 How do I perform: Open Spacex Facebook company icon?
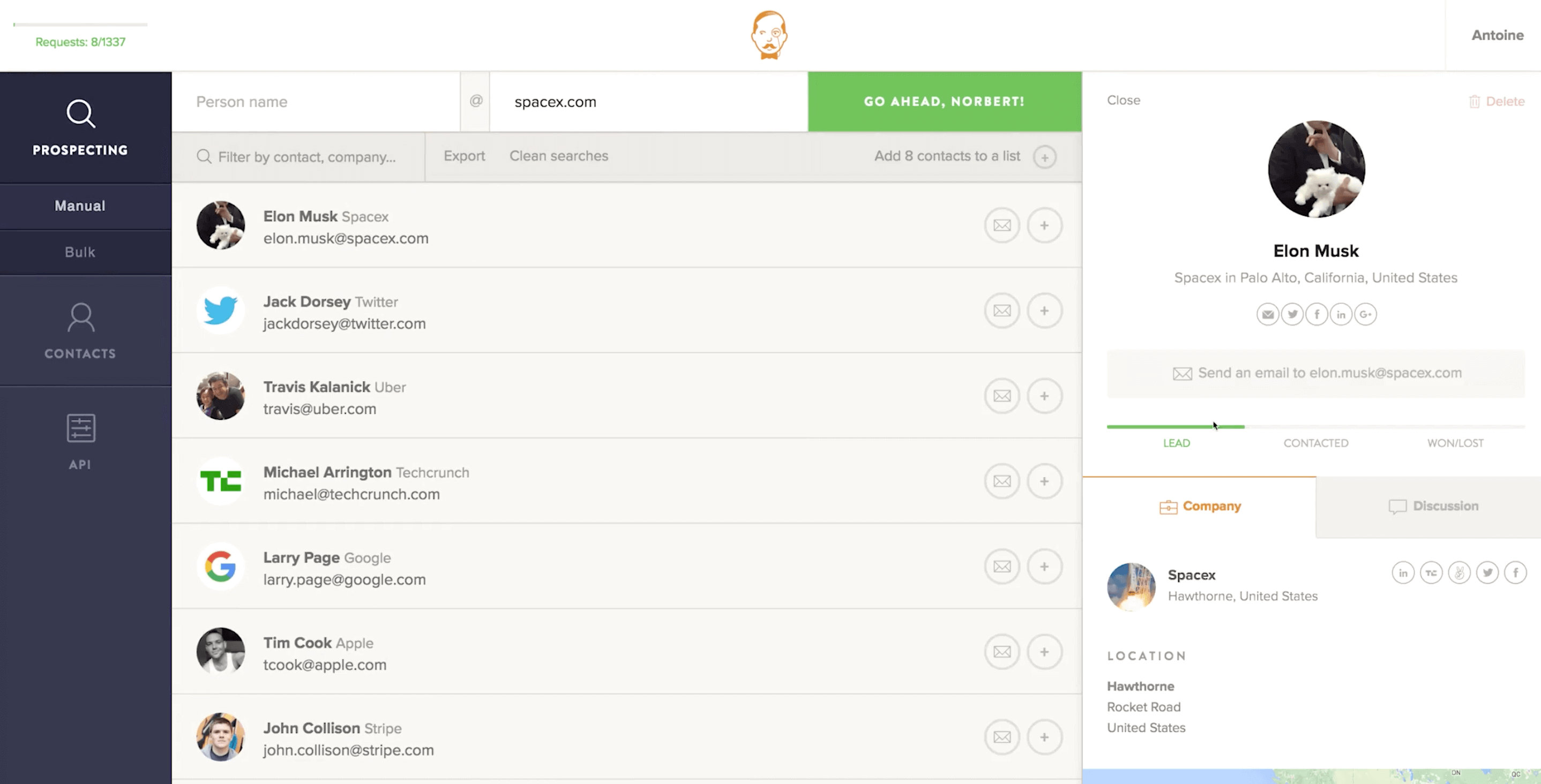click(1515, 573)
